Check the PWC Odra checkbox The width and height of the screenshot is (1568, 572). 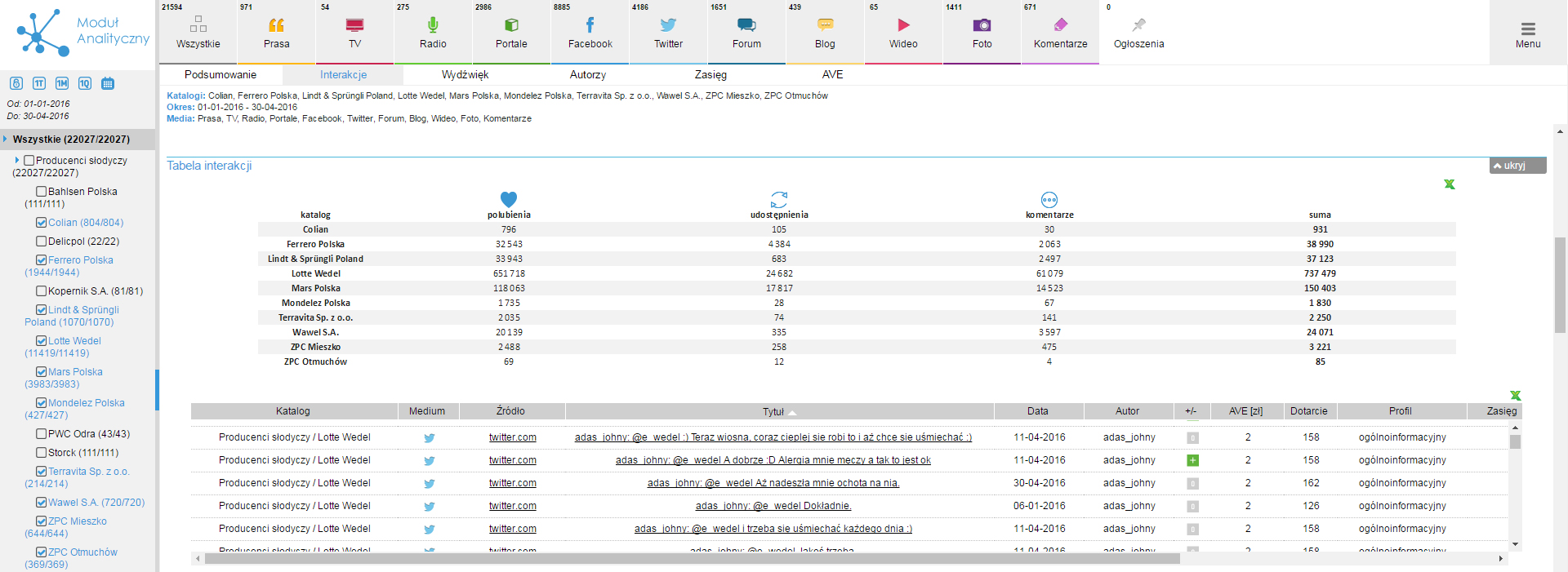pyautogui.click(x=41, y=434)
